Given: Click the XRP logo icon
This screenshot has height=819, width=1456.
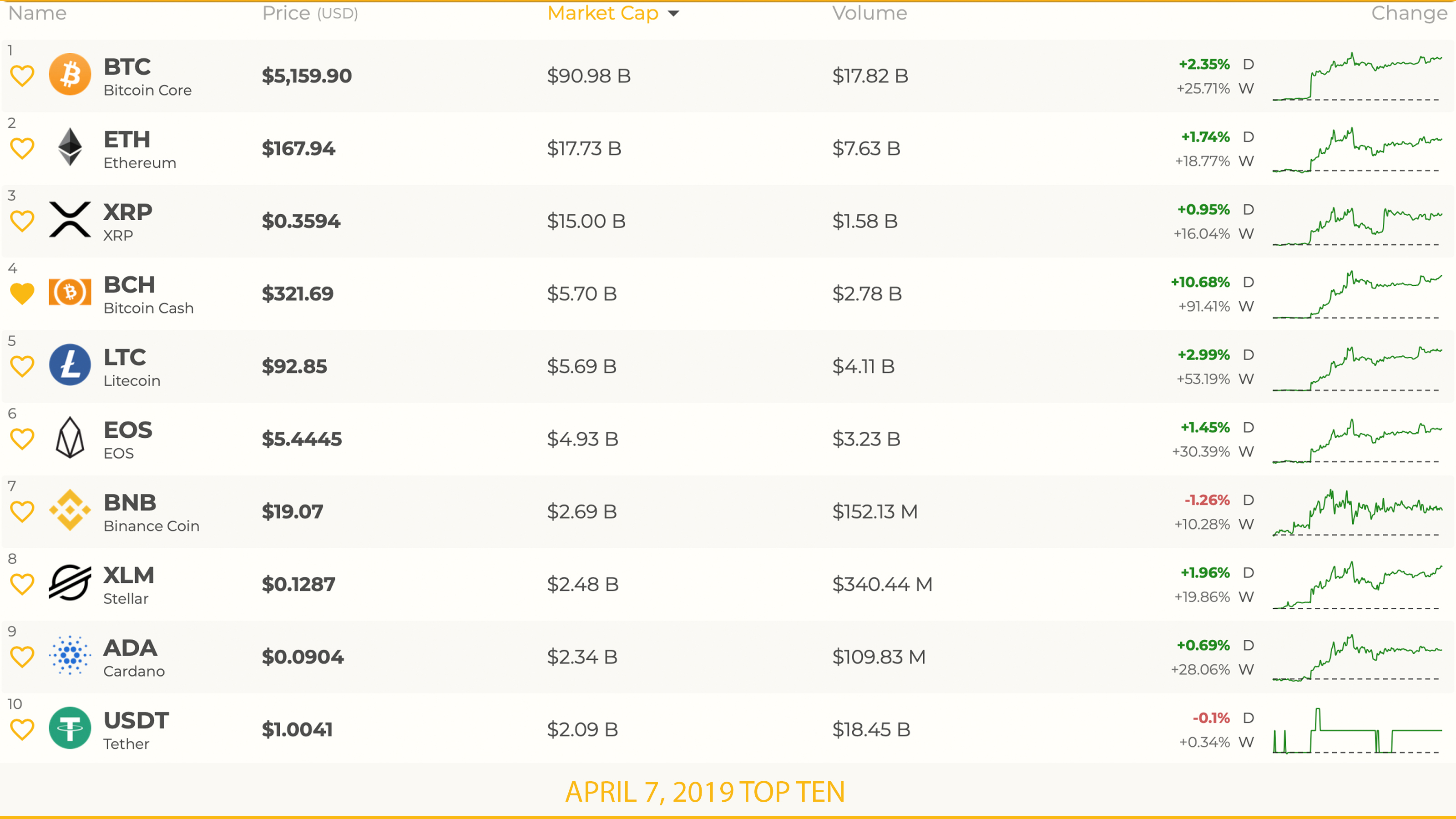Looking at the screenshot, I should click(70, 220).
